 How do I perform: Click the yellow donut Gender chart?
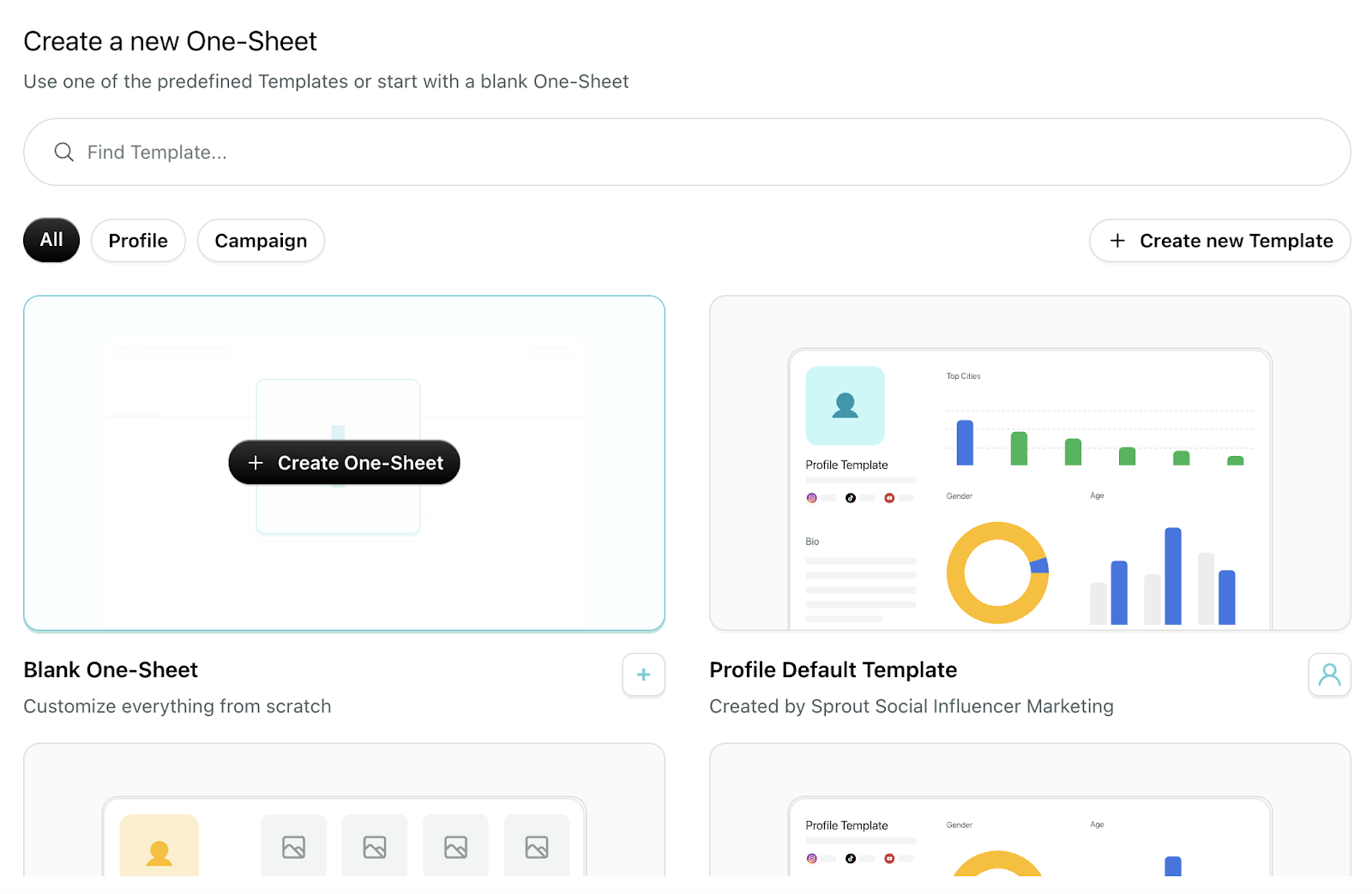click(996, 573)
